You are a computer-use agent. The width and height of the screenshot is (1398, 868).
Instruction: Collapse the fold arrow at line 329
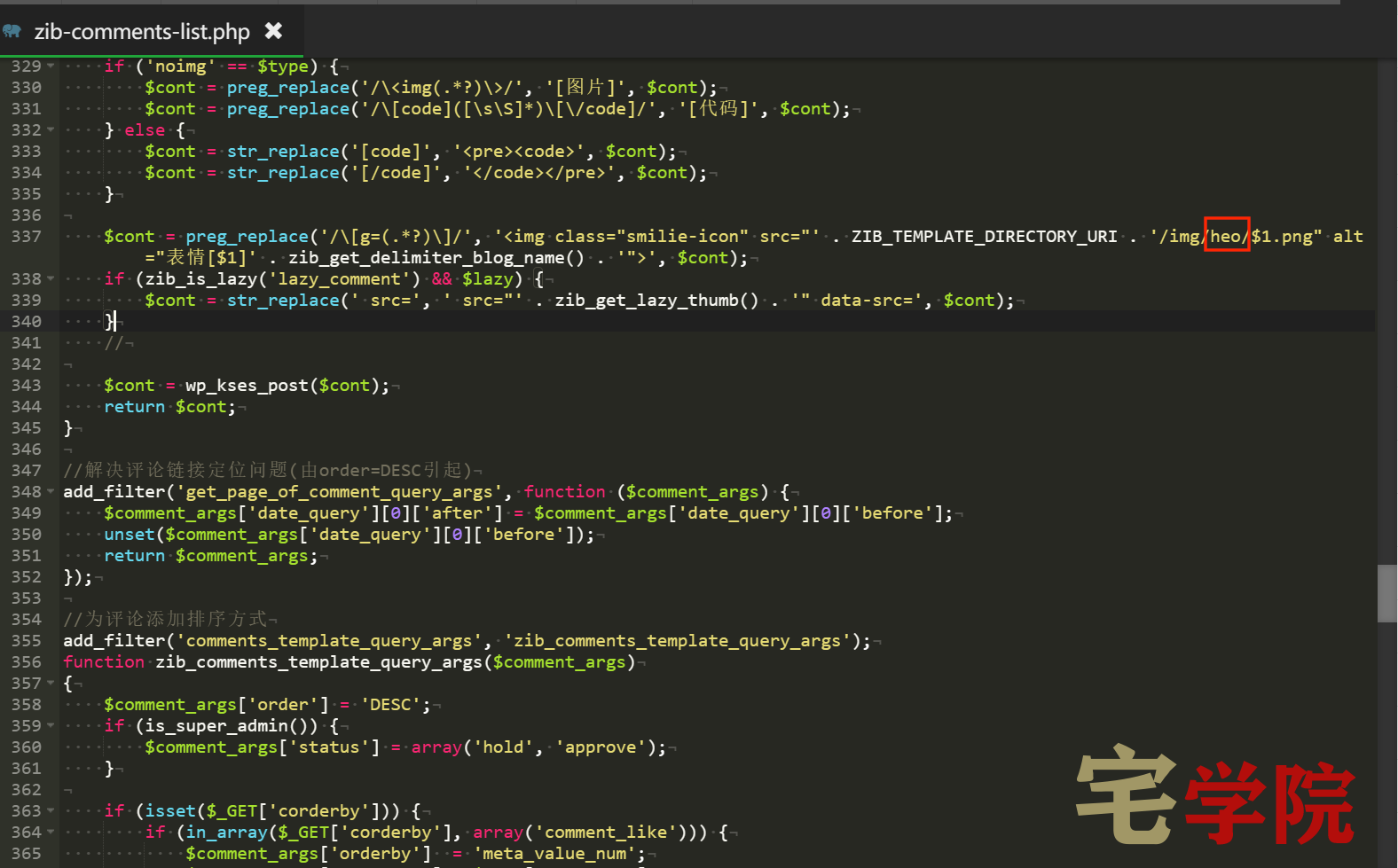pos(51,66)
